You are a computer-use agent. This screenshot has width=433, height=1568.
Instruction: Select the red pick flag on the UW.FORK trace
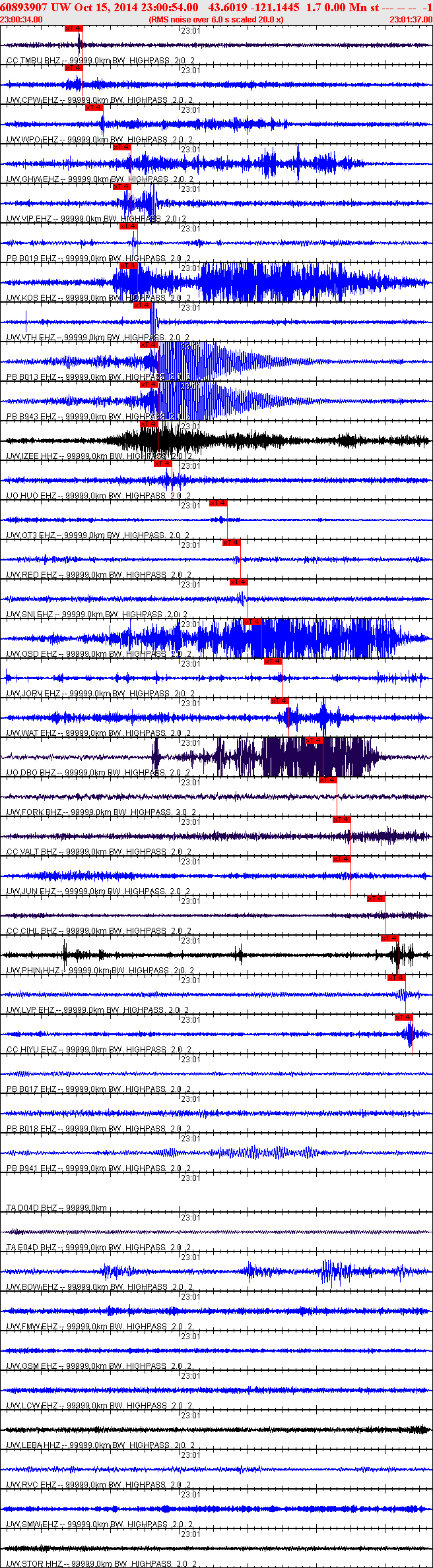point(328,780)
